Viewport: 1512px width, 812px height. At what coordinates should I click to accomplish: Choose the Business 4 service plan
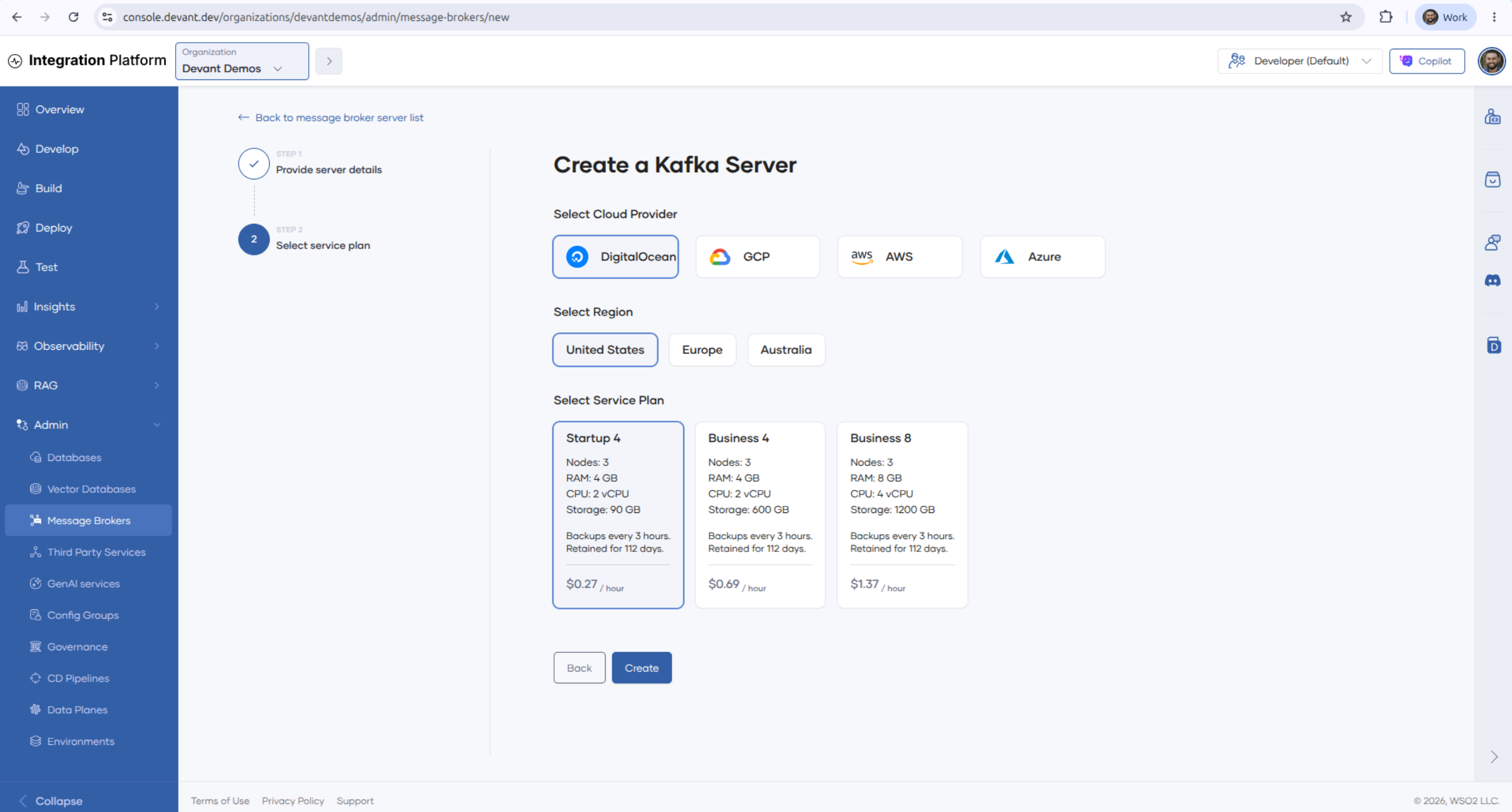point(760,515)
